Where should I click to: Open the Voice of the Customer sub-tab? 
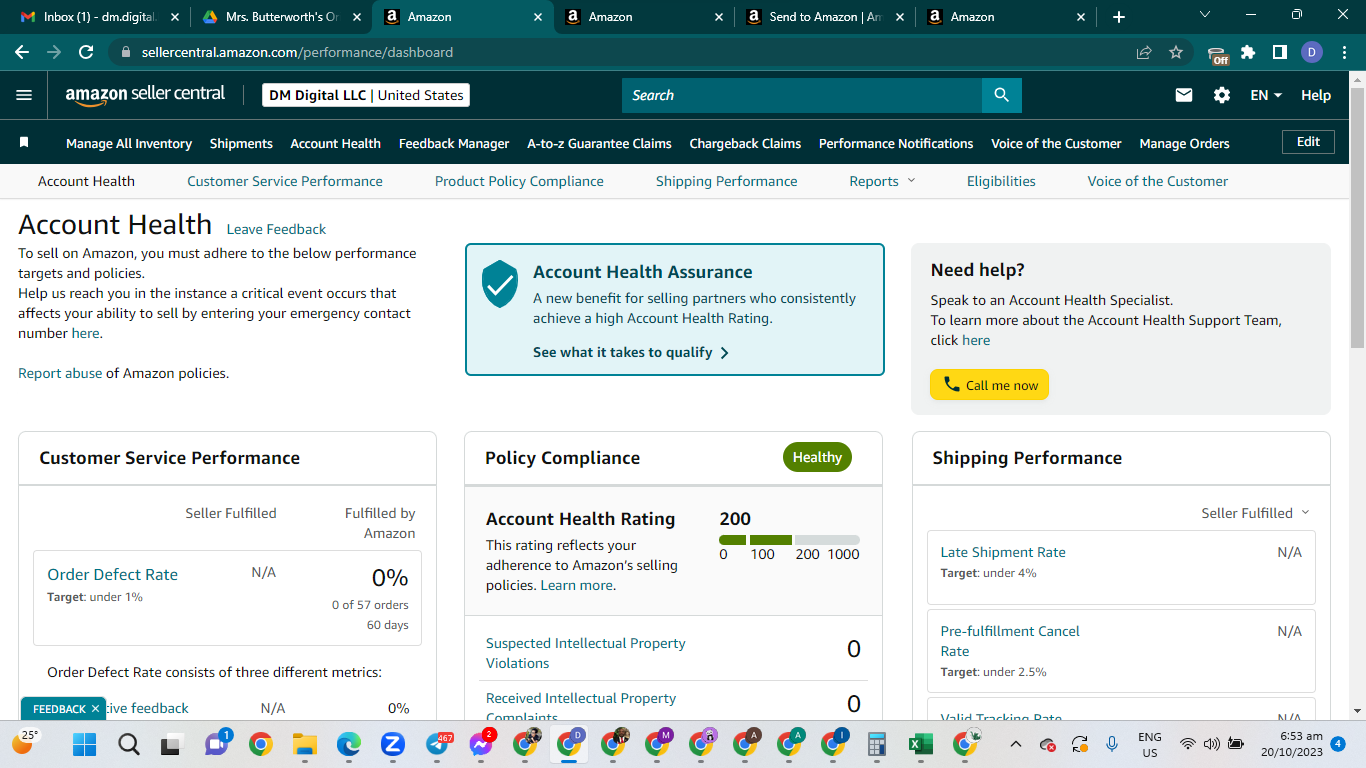pos(1158,181)
